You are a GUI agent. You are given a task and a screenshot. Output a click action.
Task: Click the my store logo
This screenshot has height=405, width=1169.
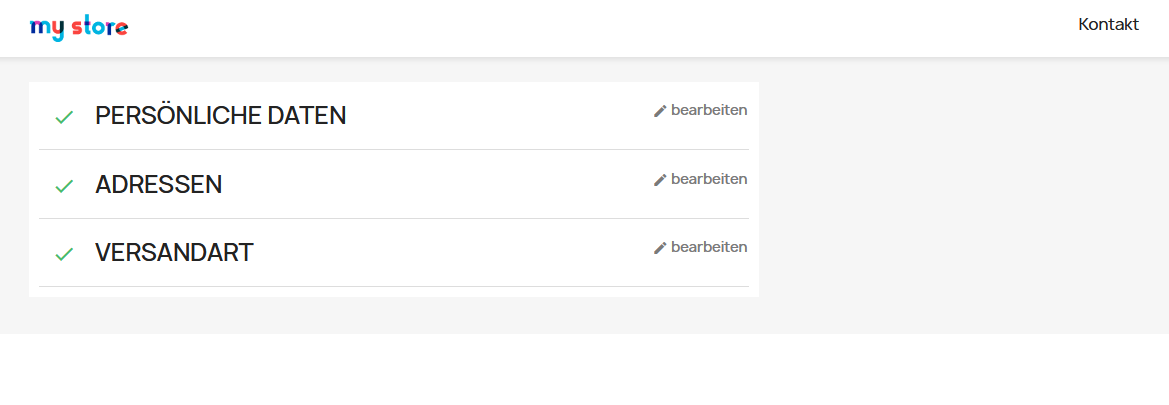pos(79,28)
